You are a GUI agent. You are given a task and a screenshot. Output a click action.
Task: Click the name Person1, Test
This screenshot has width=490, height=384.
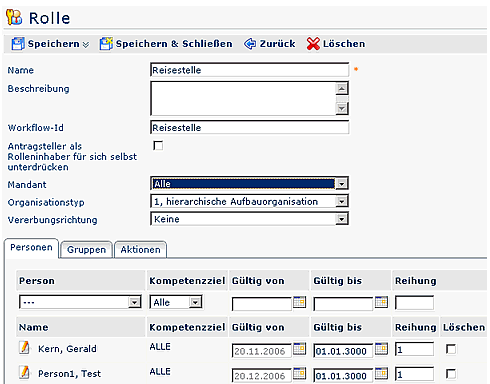click(69, 374)
